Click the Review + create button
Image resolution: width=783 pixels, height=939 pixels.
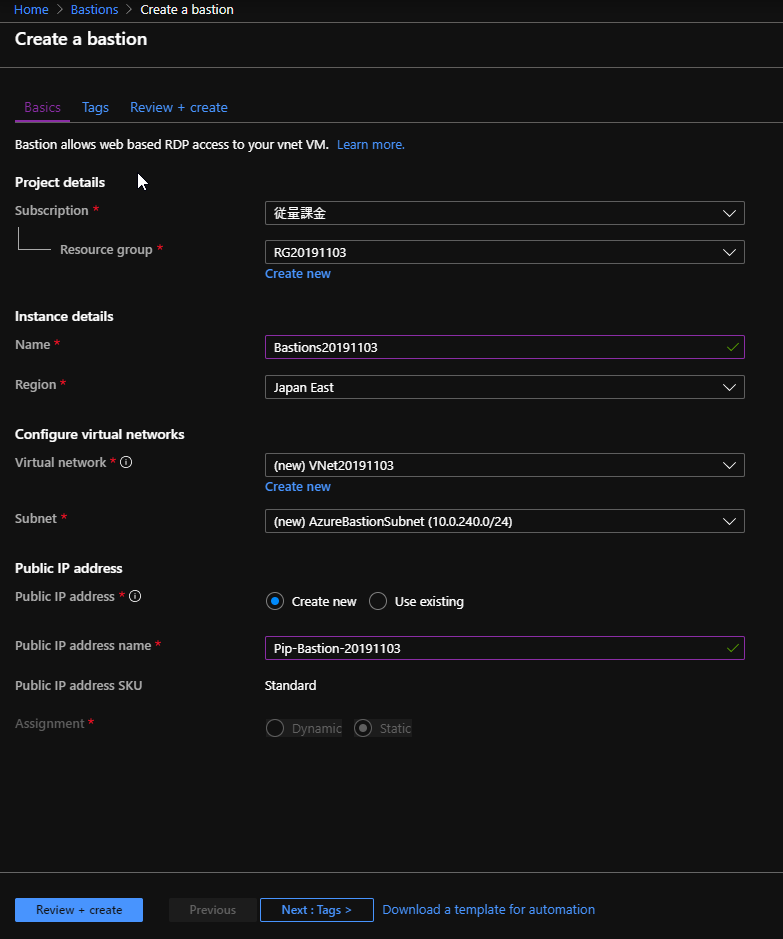coord(79,910)
